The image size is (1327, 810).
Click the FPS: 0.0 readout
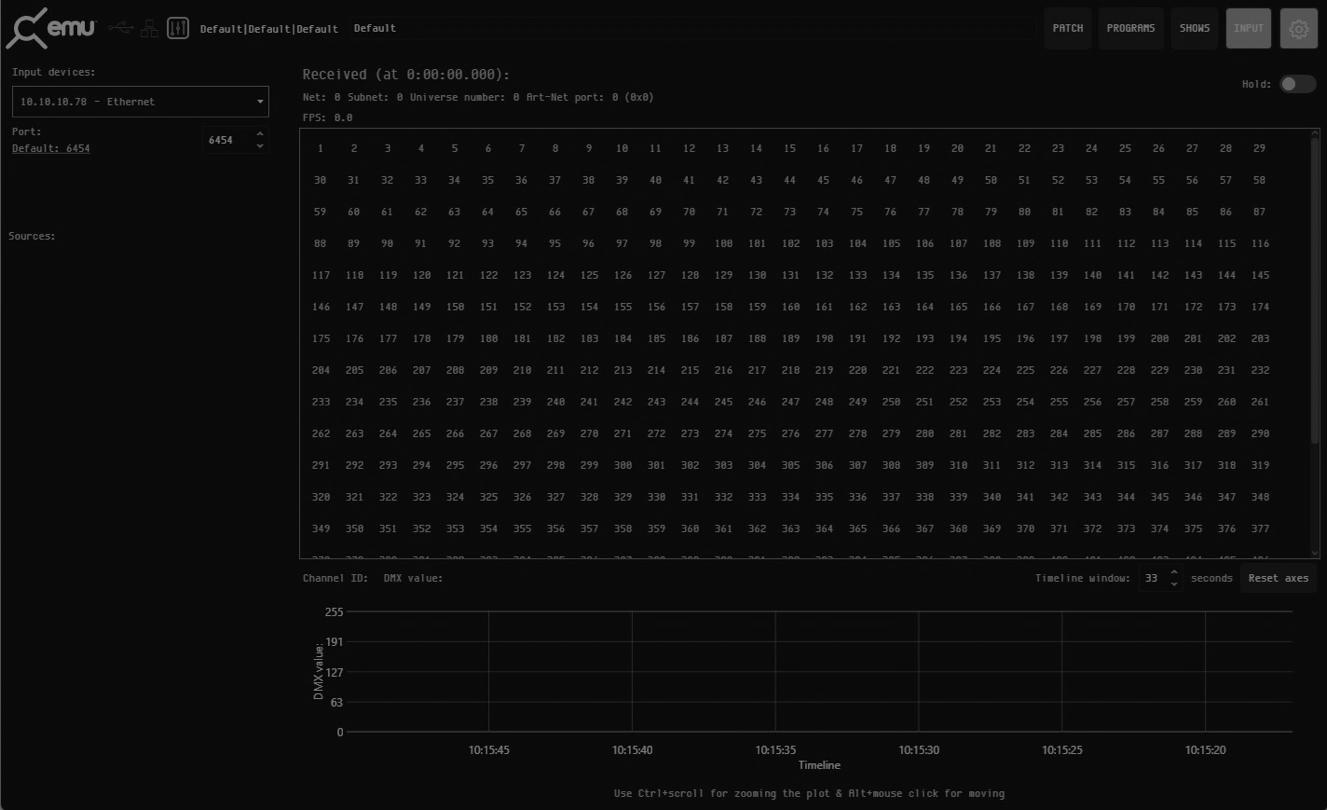click(327, 118)
